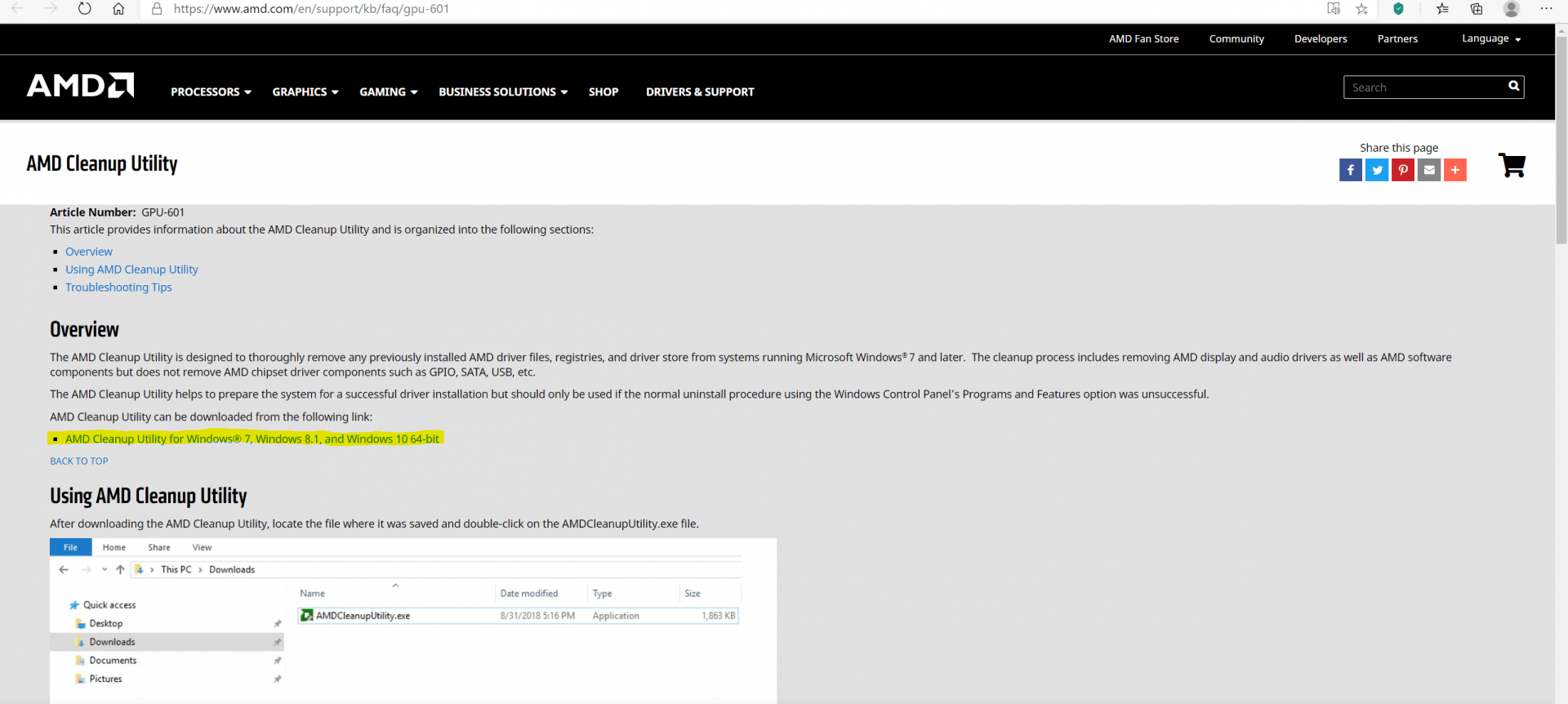Open the browser profile avatar
The width and height of the screenshot is (1568, 704).
click(x=1512, y=9)
